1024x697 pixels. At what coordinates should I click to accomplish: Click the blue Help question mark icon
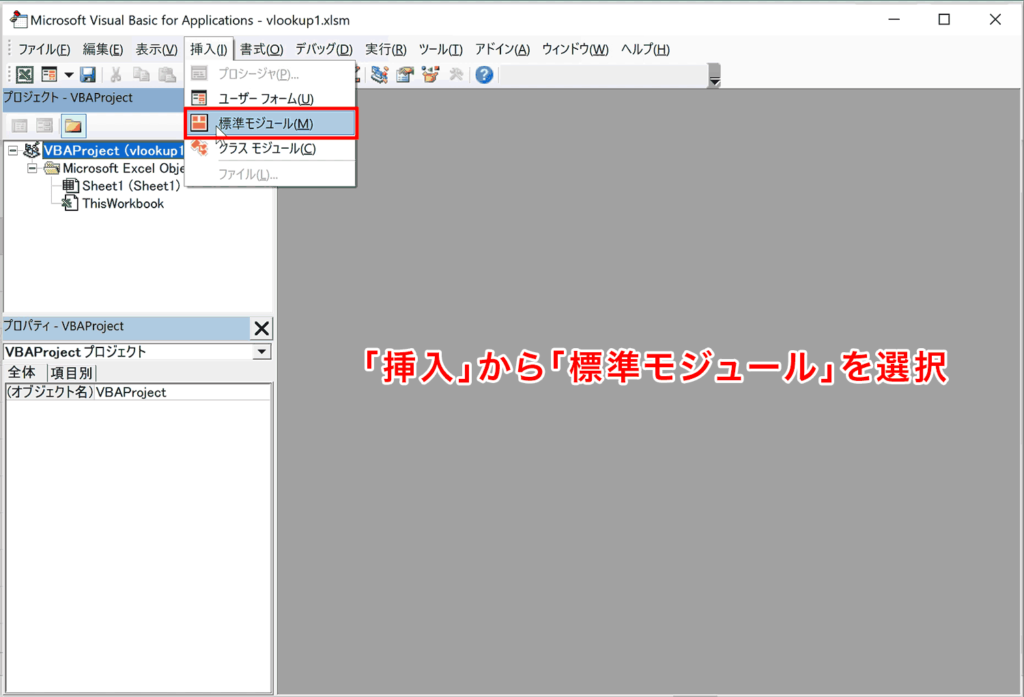point(484,74)
